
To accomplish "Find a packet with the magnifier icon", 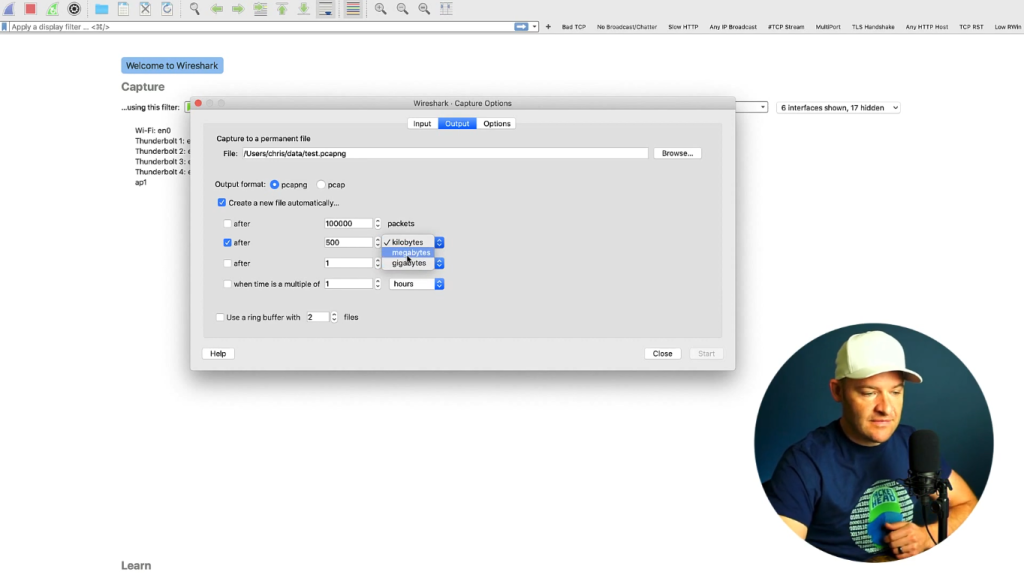I will click(195, 9).
